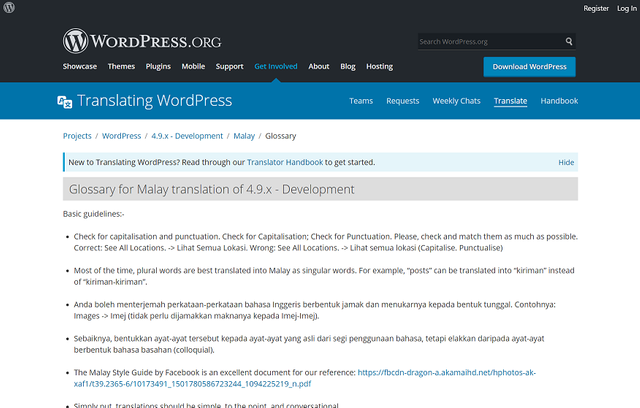The height and width of the screenshot is (408, 640).
Task: Open the Register link
Action: pyautogui.click(x=596, y=8)
